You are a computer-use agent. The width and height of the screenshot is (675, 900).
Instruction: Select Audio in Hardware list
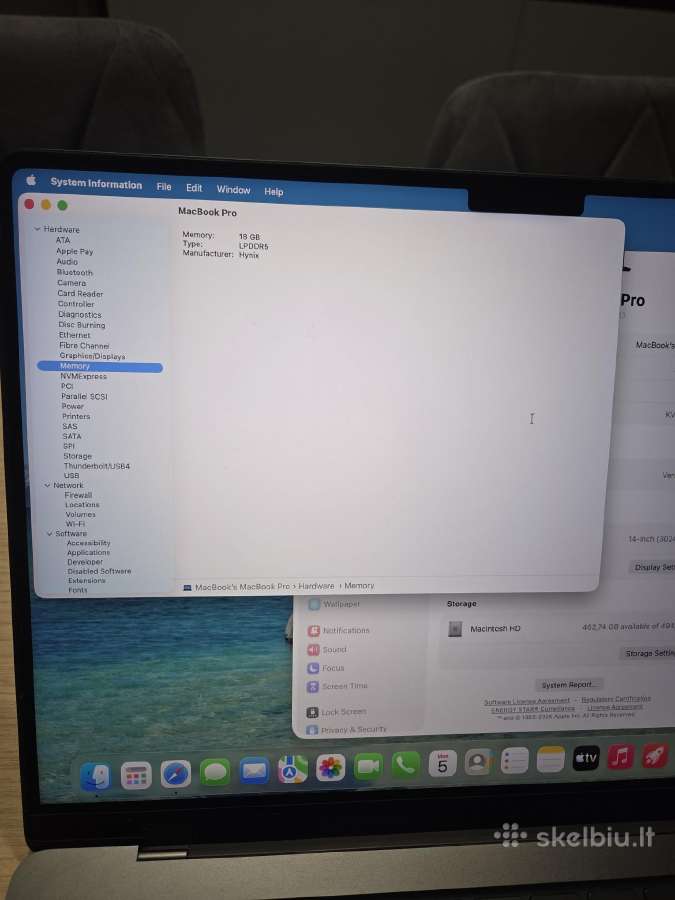(67, 262)
